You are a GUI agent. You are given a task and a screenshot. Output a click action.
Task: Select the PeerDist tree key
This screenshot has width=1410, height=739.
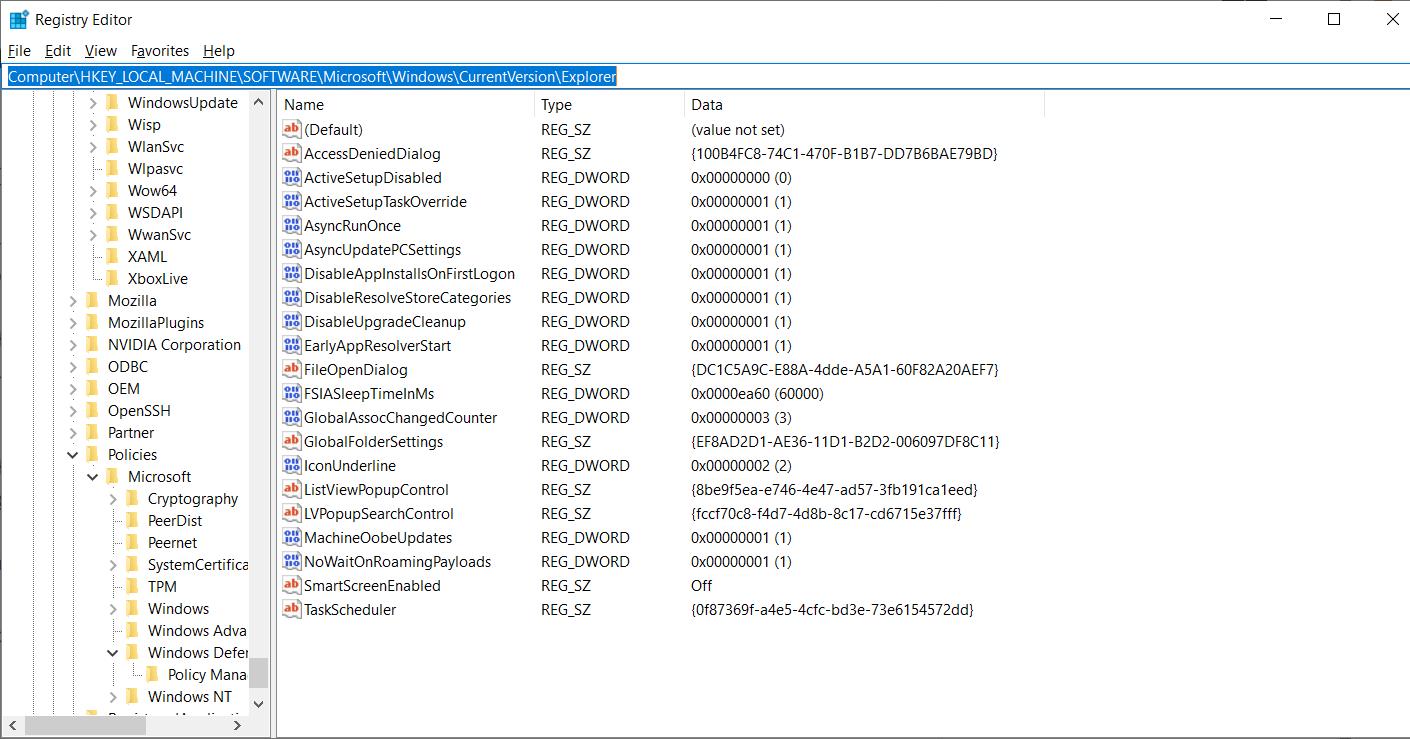tap(175, 520)
